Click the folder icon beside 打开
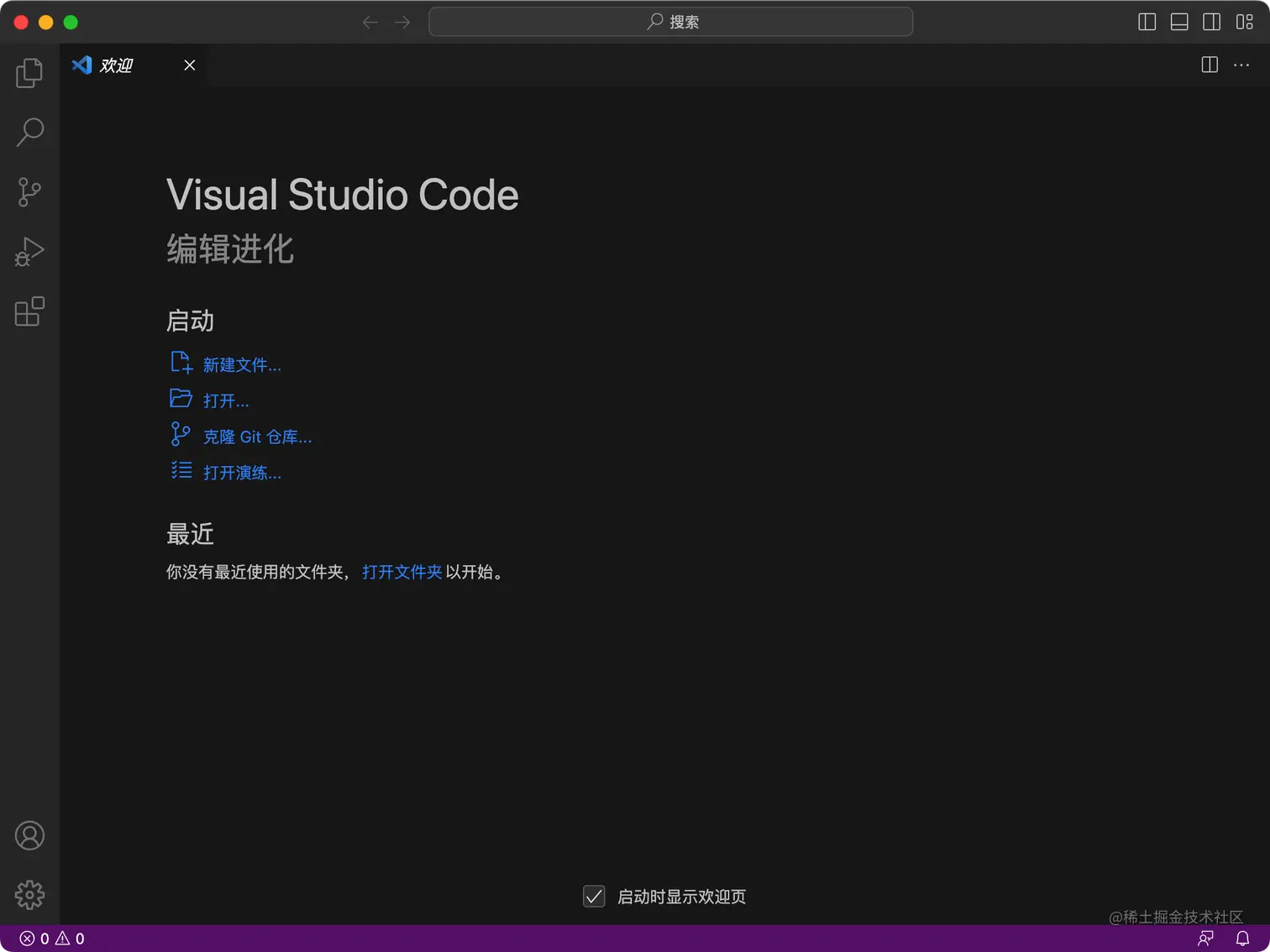 pyautogui.click(x=181, y=398)
